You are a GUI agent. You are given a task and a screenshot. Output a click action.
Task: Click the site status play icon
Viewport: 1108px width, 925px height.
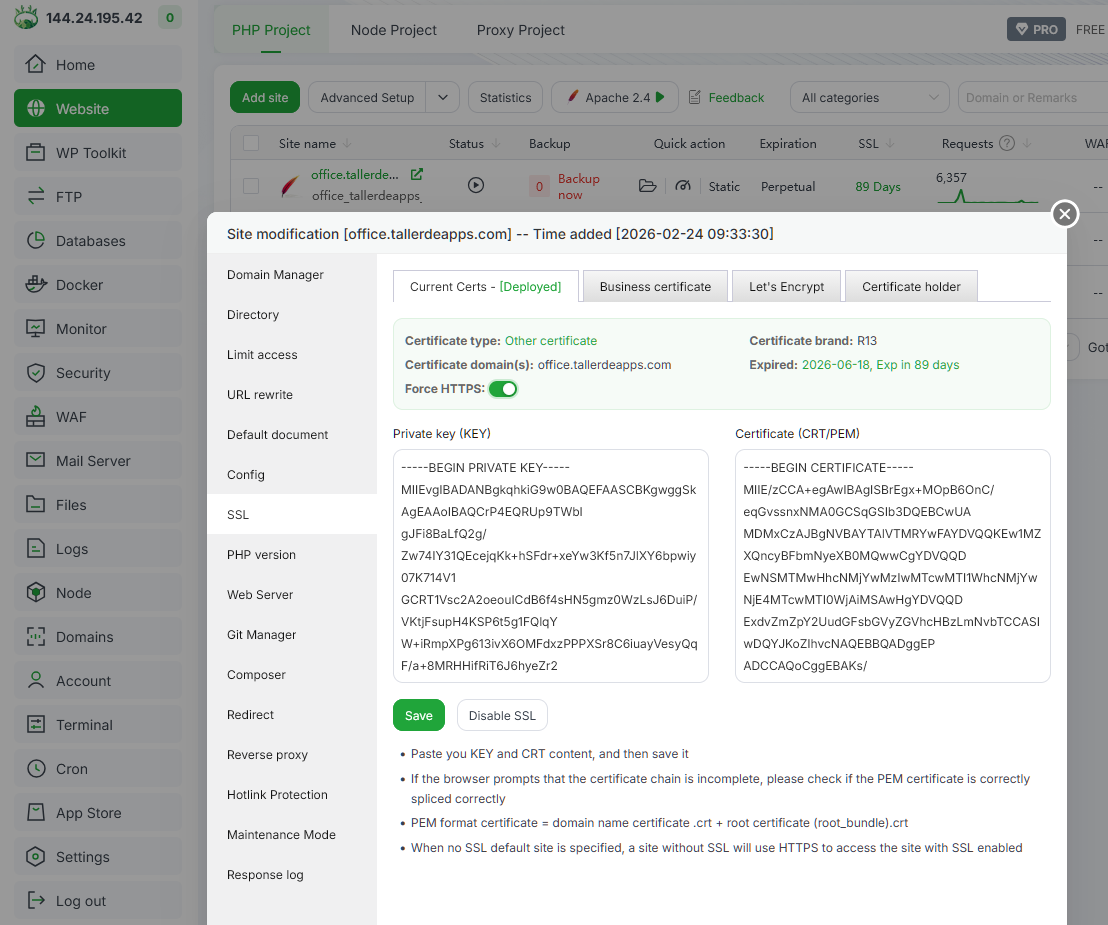coord(476,185)
